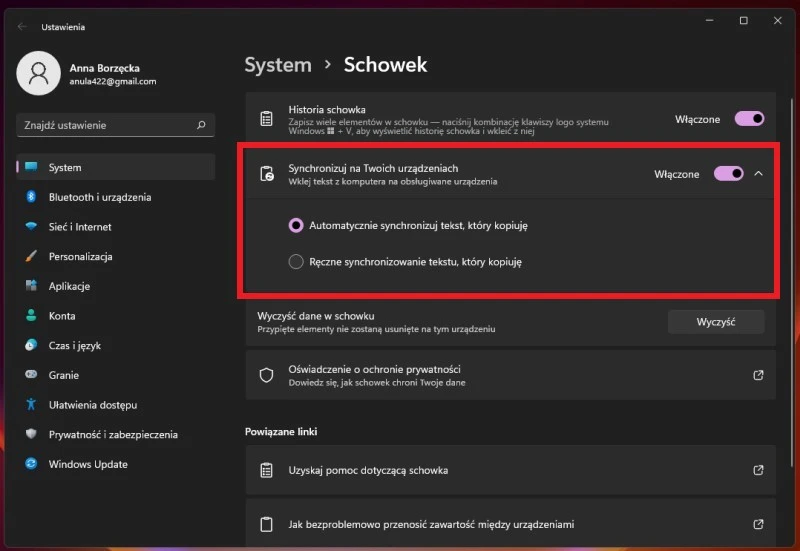Go to Granie settings
Image resolution: width=800 pixels, height=551 pixels.
pos(116,374)
